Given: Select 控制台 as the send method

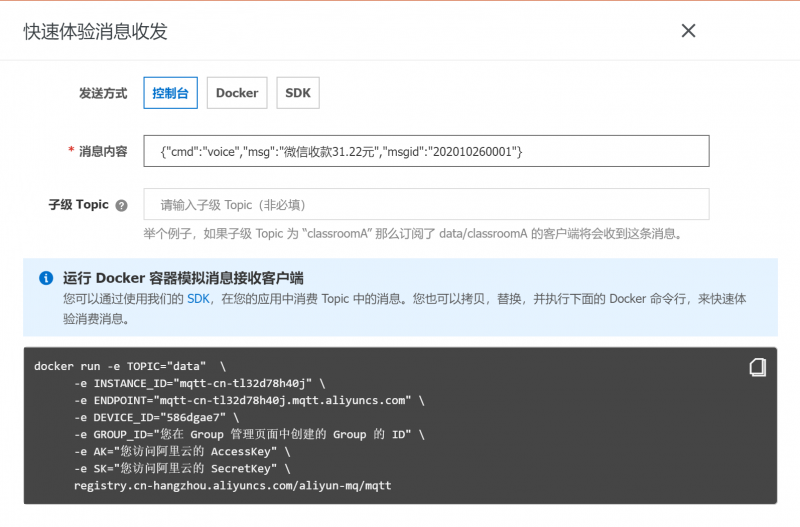Looking at the screenshot, I should 170,93.
